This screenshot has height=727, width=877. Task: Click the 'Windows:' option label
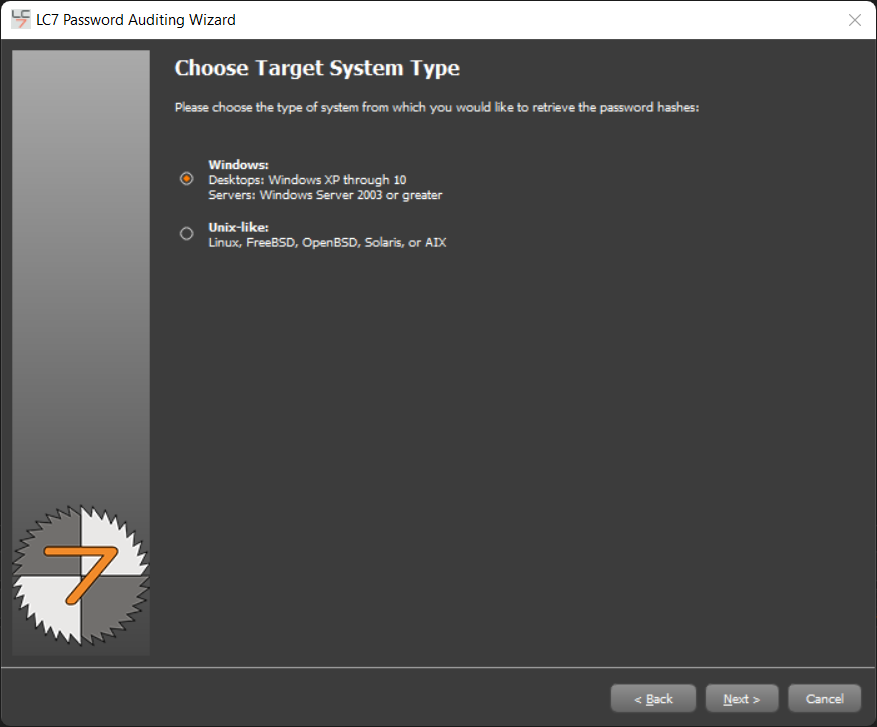click(238, 165)
